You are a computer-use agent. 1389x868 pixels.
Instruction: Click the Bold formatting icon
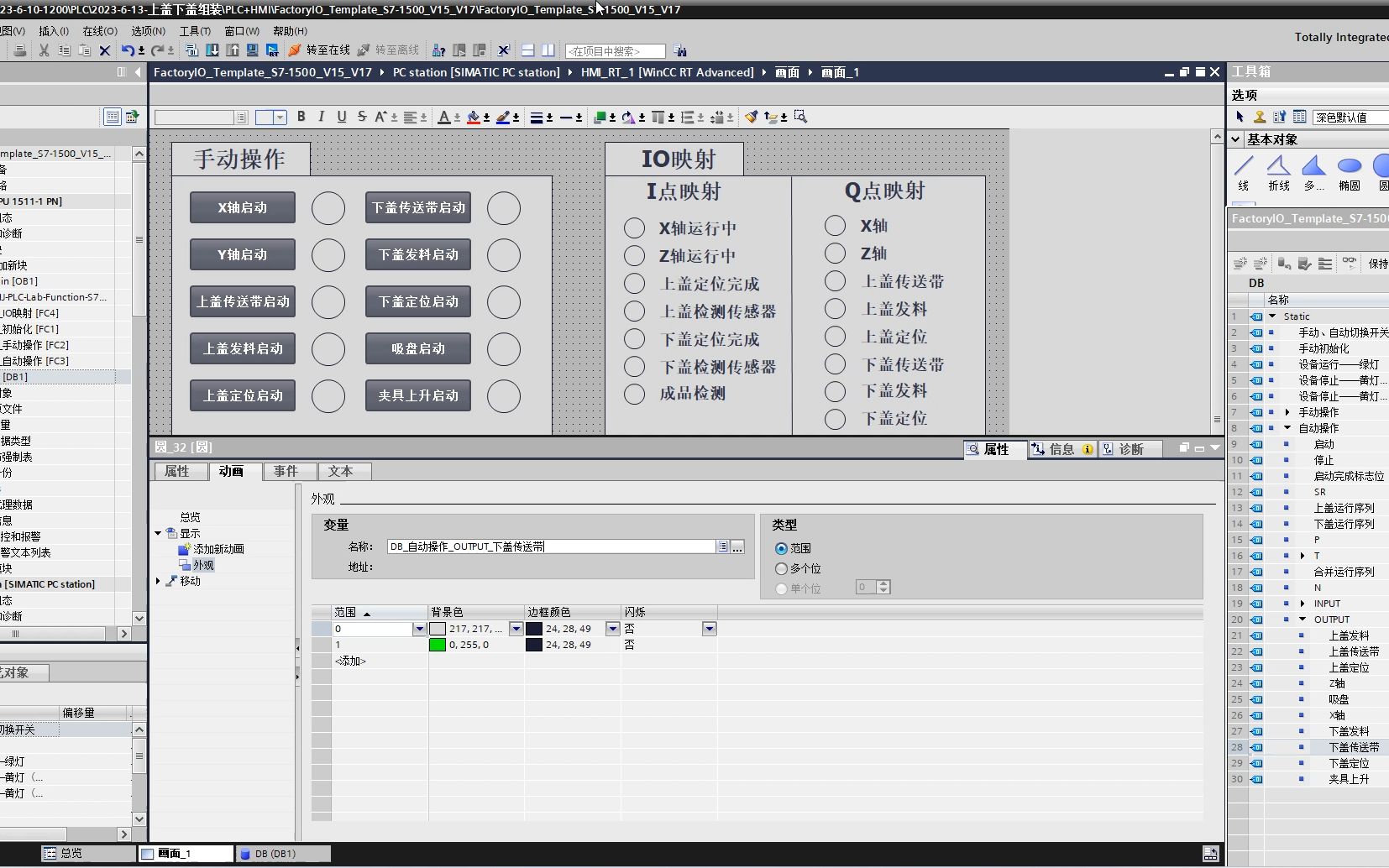tap(301, 117)
